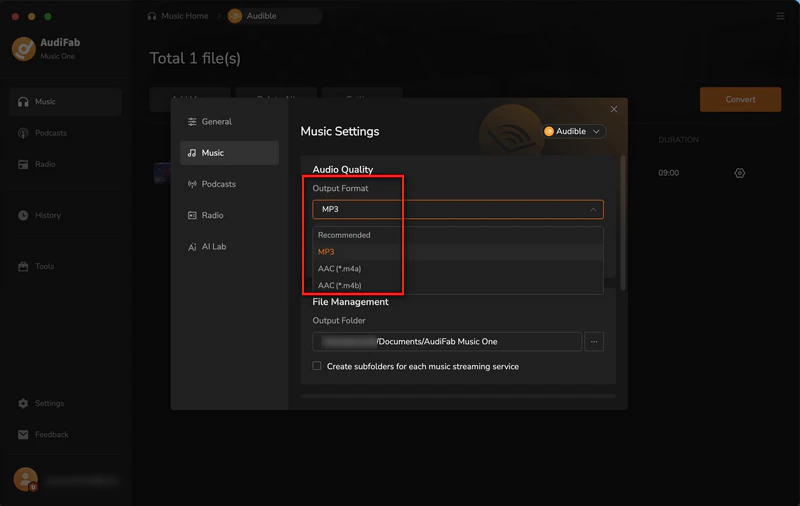
Task: Click the AI Lab icon
Action: (x=192, y=247)
